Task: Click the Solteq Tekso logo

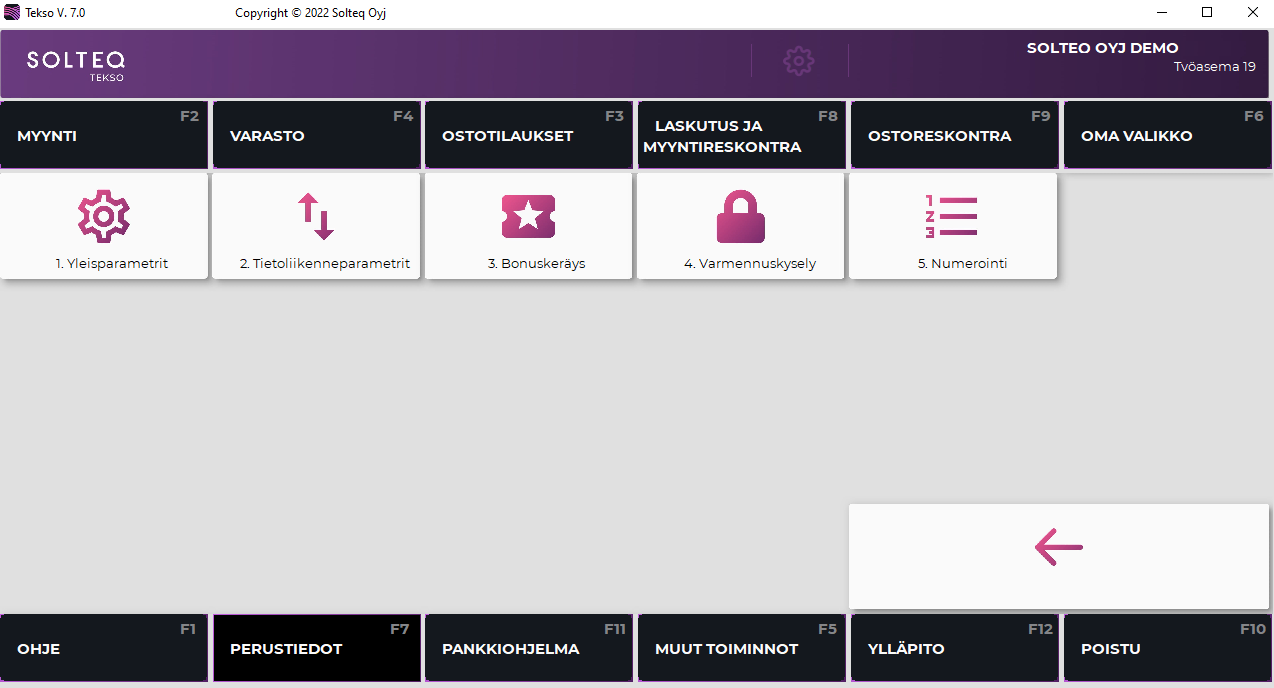Action: tap(76, 64)
